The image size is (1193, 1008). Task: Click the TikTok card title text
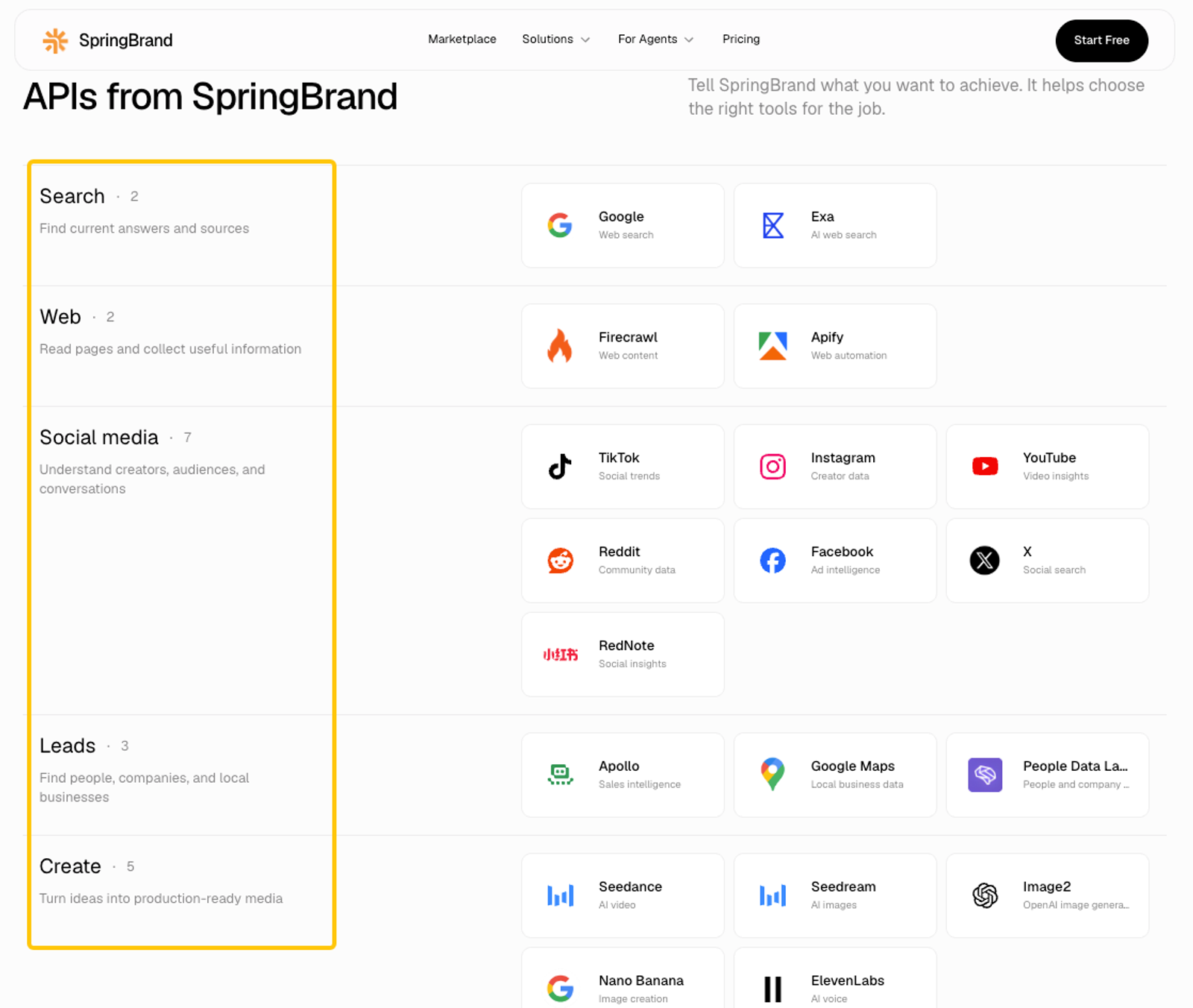[x=619, y=458]
